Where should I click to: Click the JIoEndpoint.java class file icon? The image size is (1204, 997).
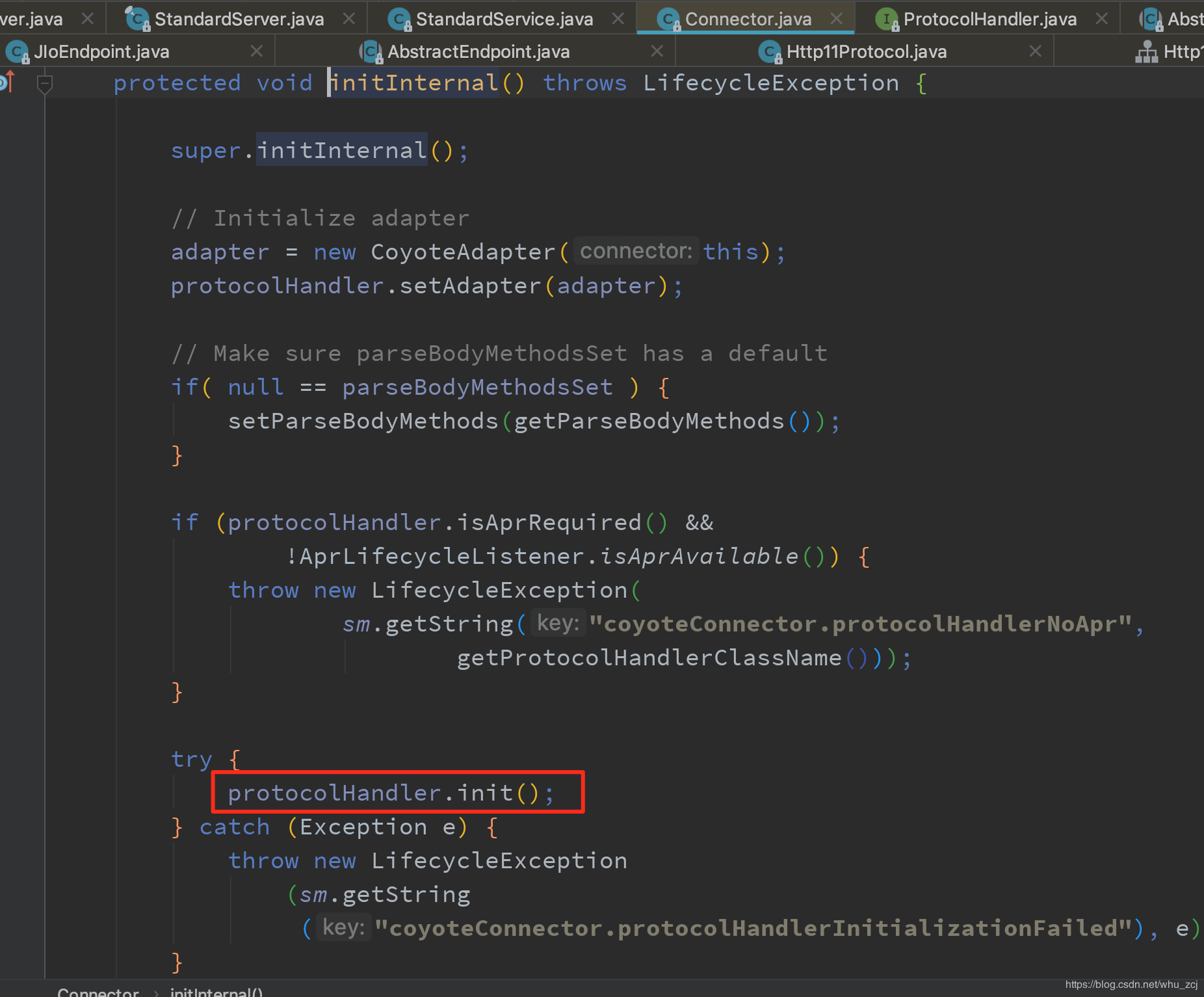tap(17, 51)
